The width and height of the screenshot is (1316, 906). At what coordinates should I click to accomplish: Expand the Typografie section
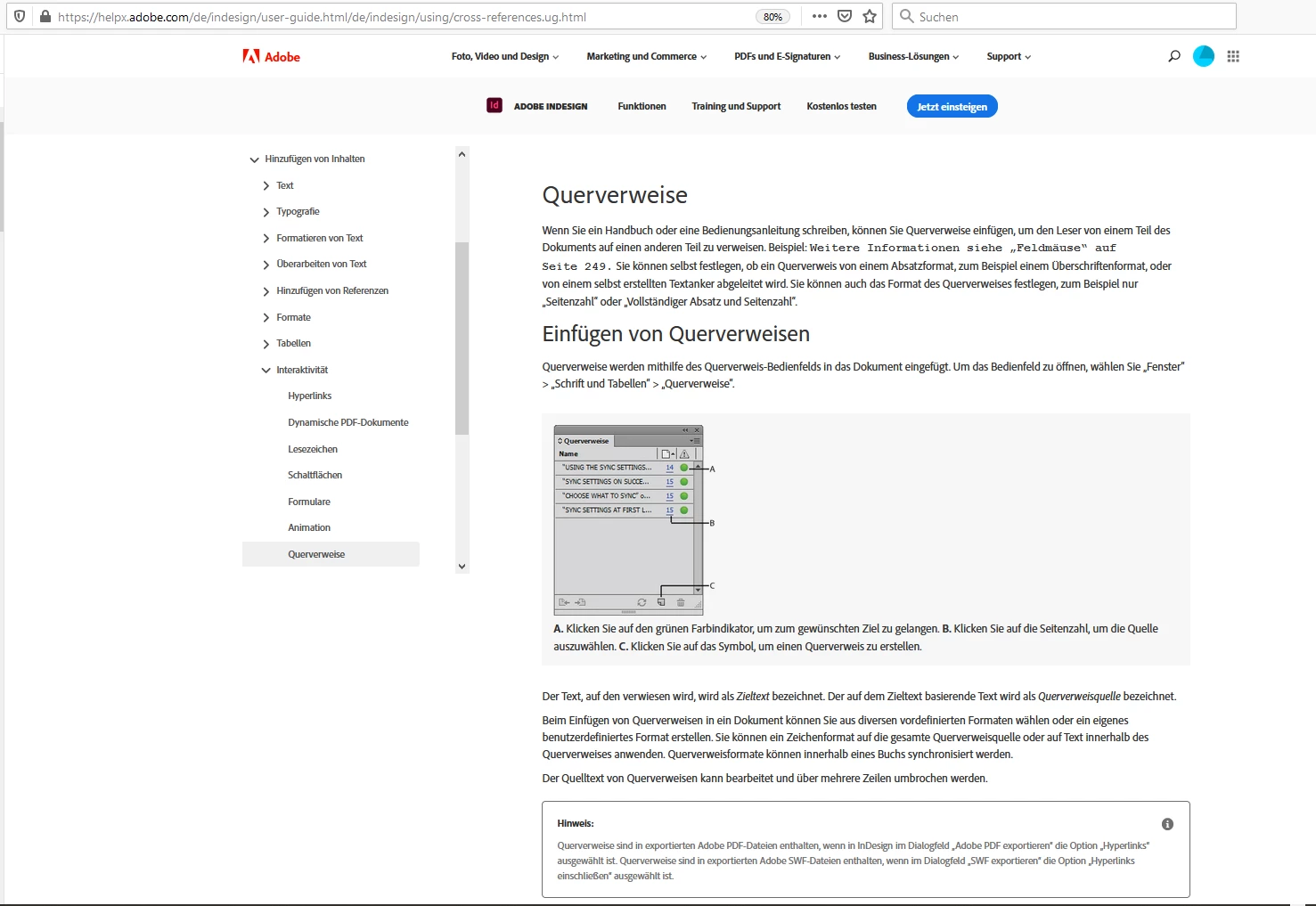click(x=266, y=212)
